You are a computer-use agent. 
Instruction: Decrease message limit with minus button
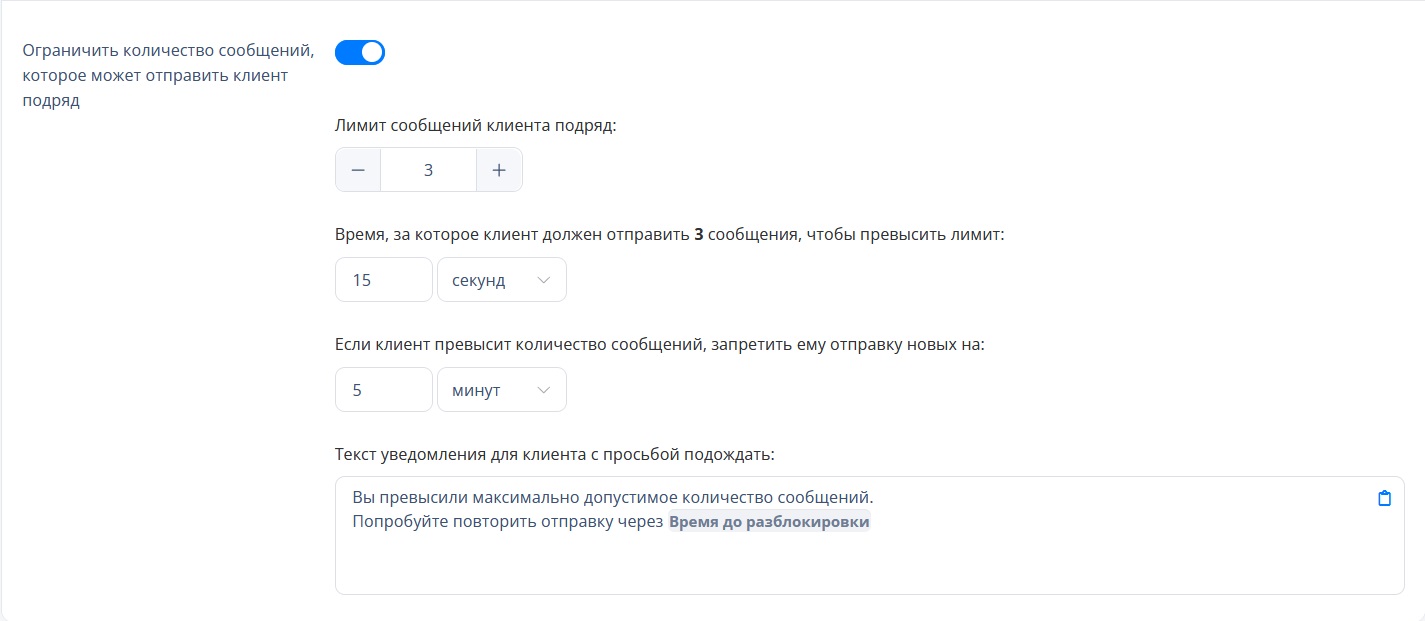coord(358,170)
